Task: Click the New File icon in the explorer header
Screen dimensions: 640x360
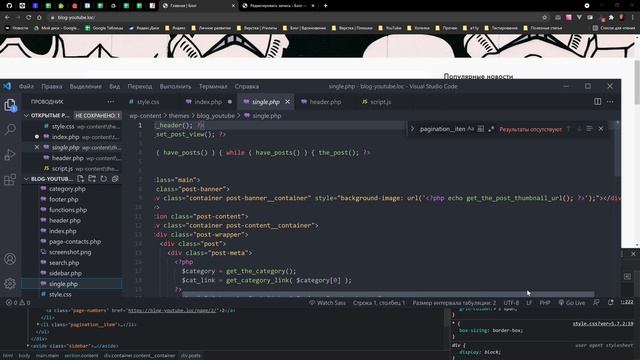Action: [80, 179]
